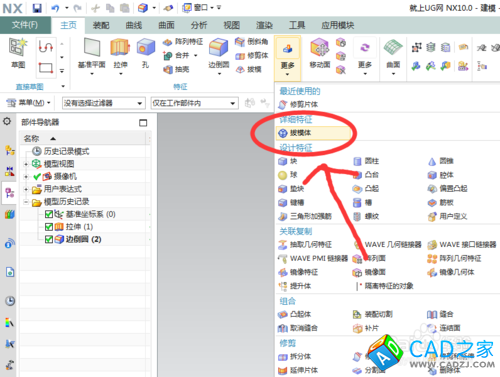Viewport: 500px width, 377px height.
Task: Click the 草图 sketch icon
Action: click(x=18, y=48)
